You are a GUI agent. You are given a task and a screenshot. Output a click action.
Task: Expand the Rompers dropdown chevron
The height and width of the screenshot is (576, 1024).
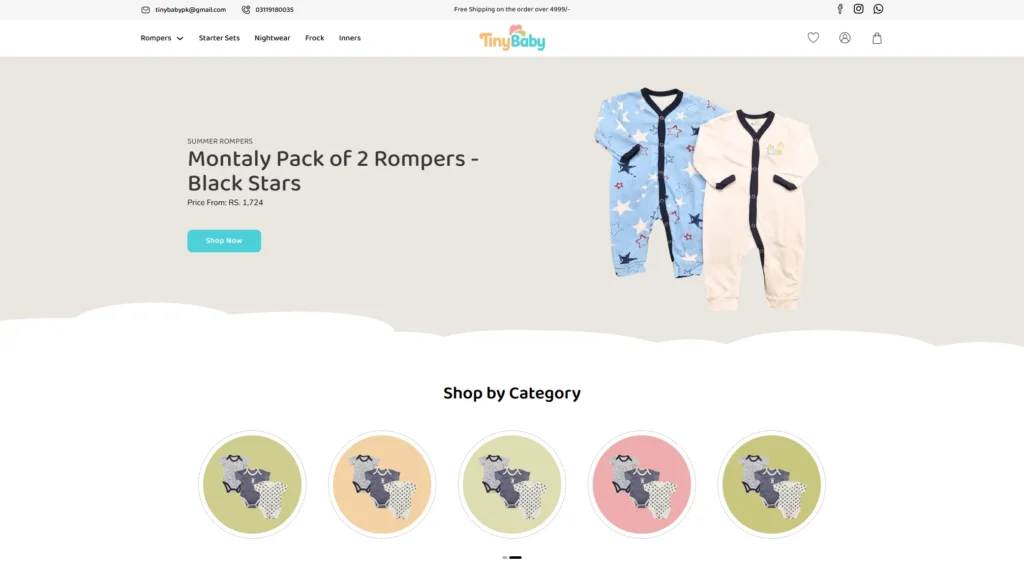click(x=180, y=39)
